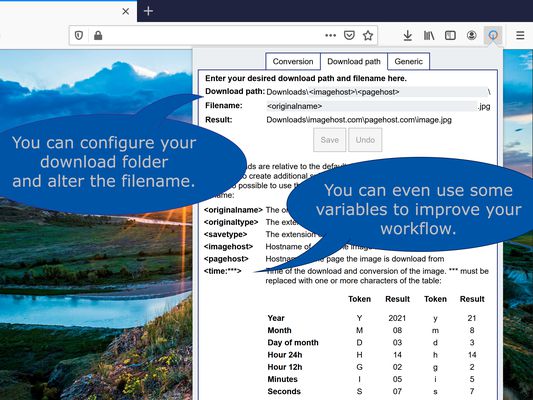Open a new tab with plus button
The height and width of the screenshot is (400, 533).
pos(148,11)
